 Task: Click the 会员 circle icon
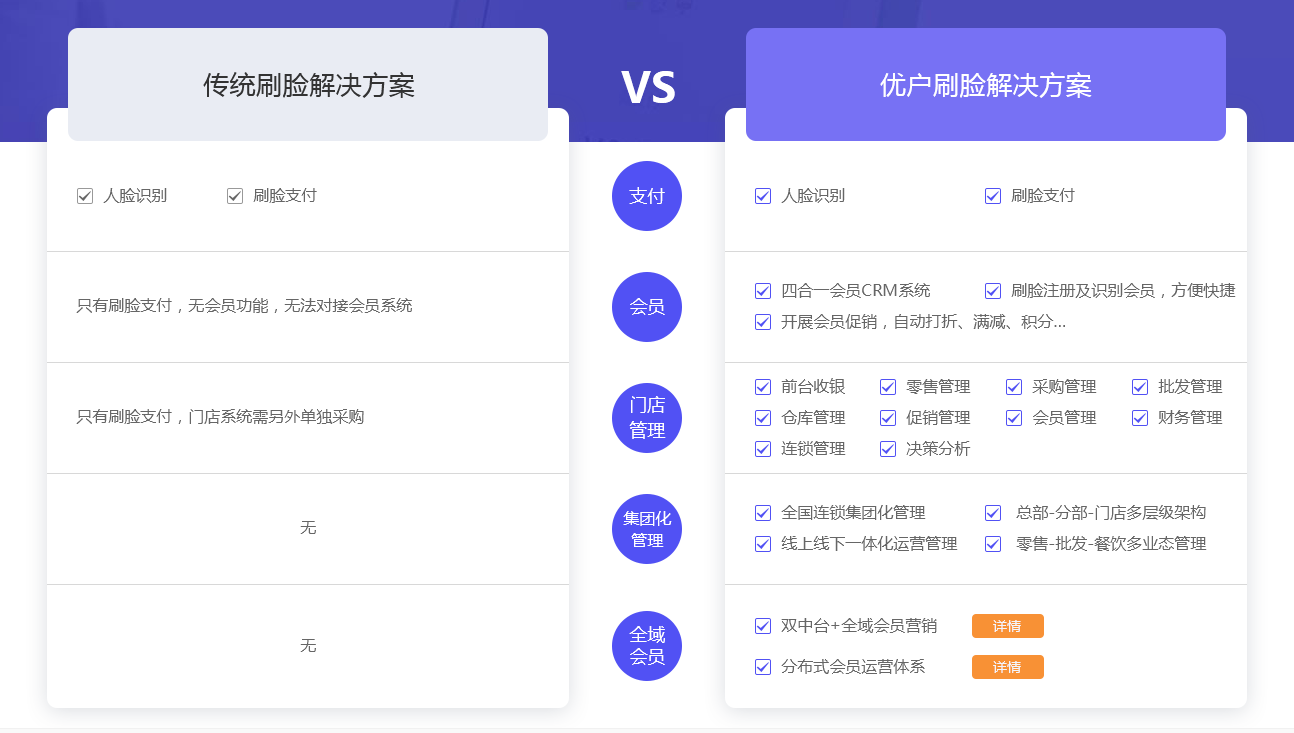point(646,307)
